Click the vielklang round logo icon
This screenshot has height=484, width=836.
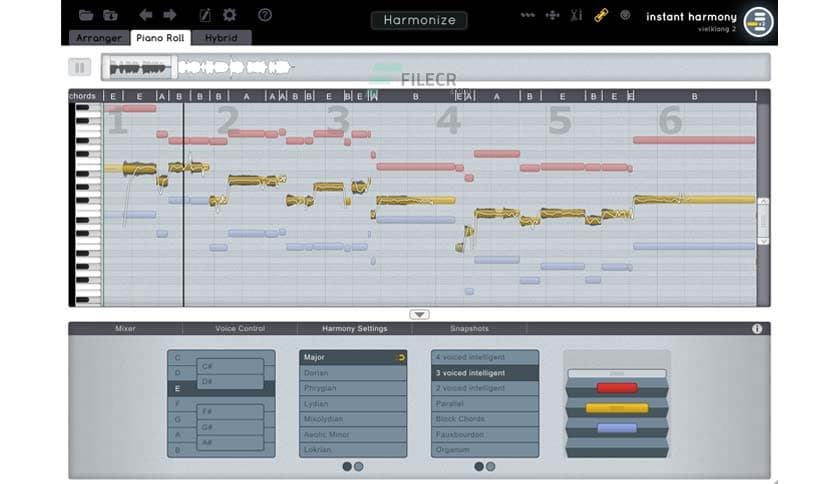point(758,22)
